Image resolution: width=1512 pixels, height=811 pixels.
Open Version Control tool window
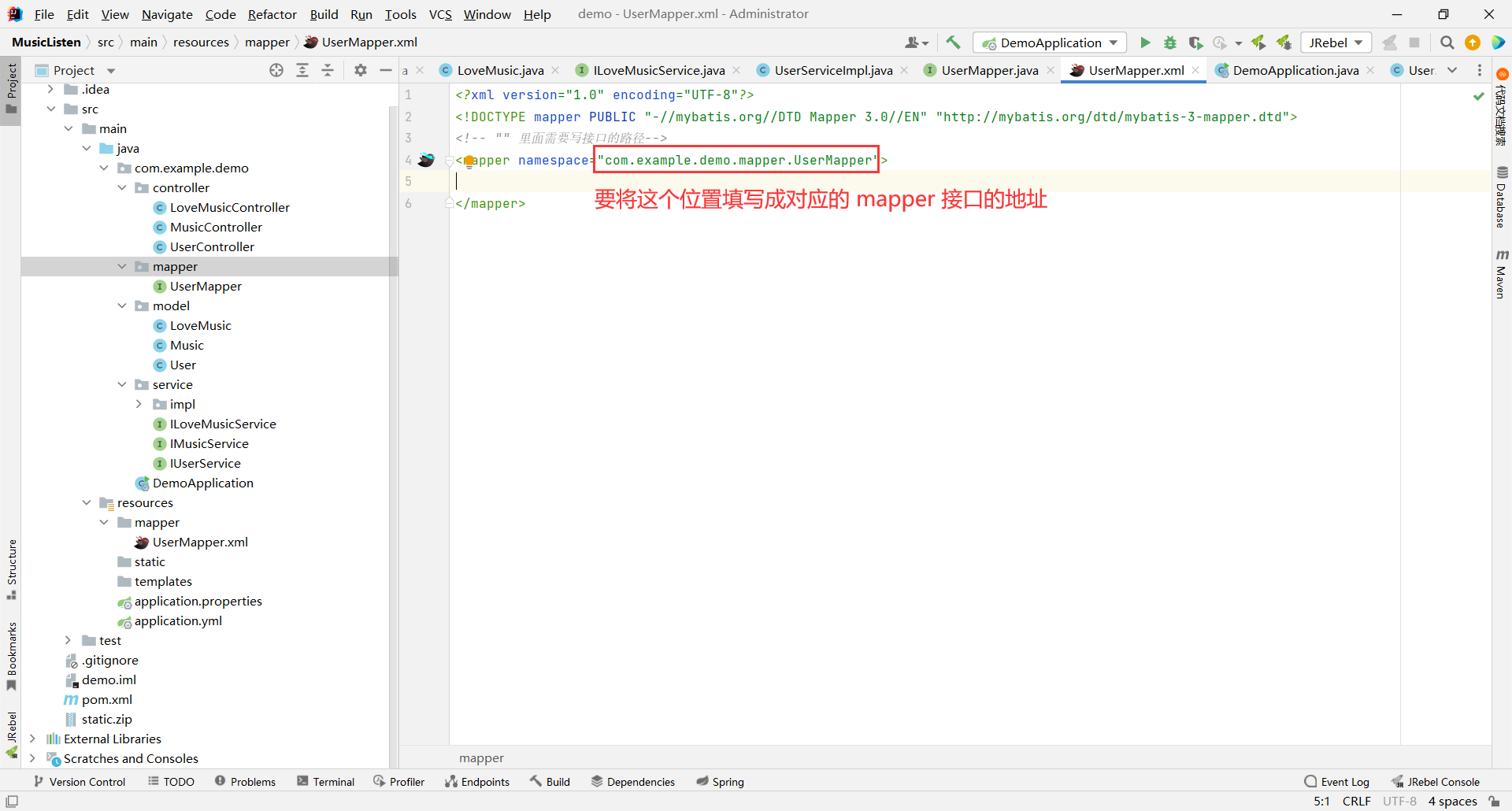pos(80,782)
